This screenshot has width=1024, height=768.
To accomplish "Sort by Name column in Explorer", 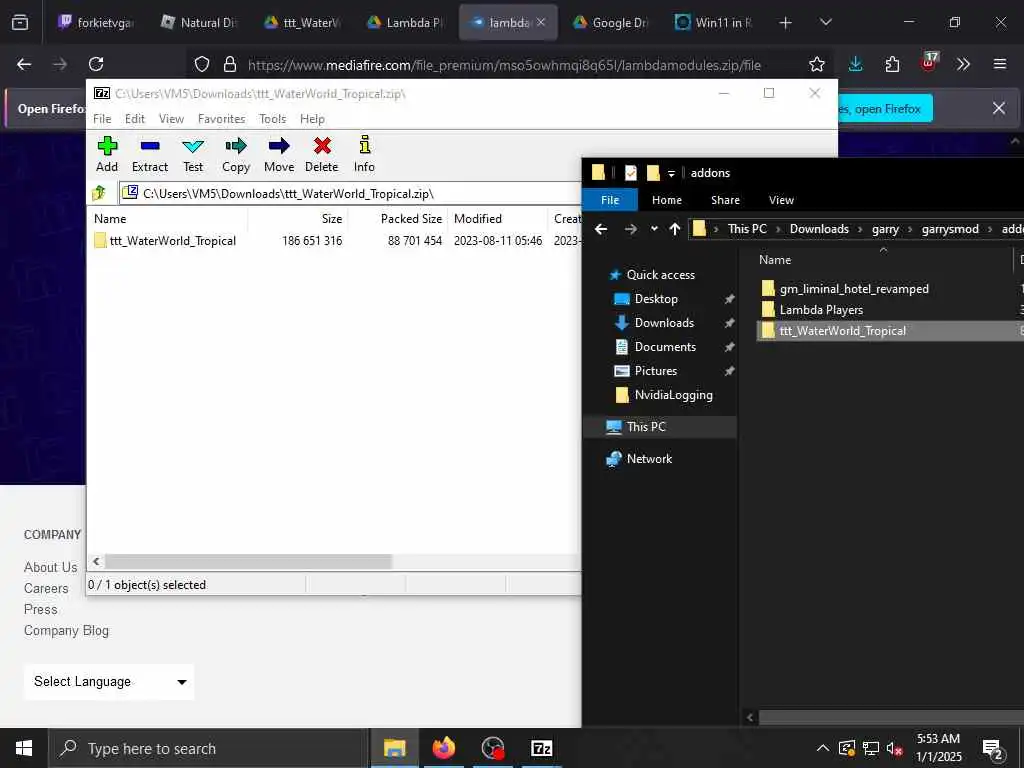I will (775, 260).
